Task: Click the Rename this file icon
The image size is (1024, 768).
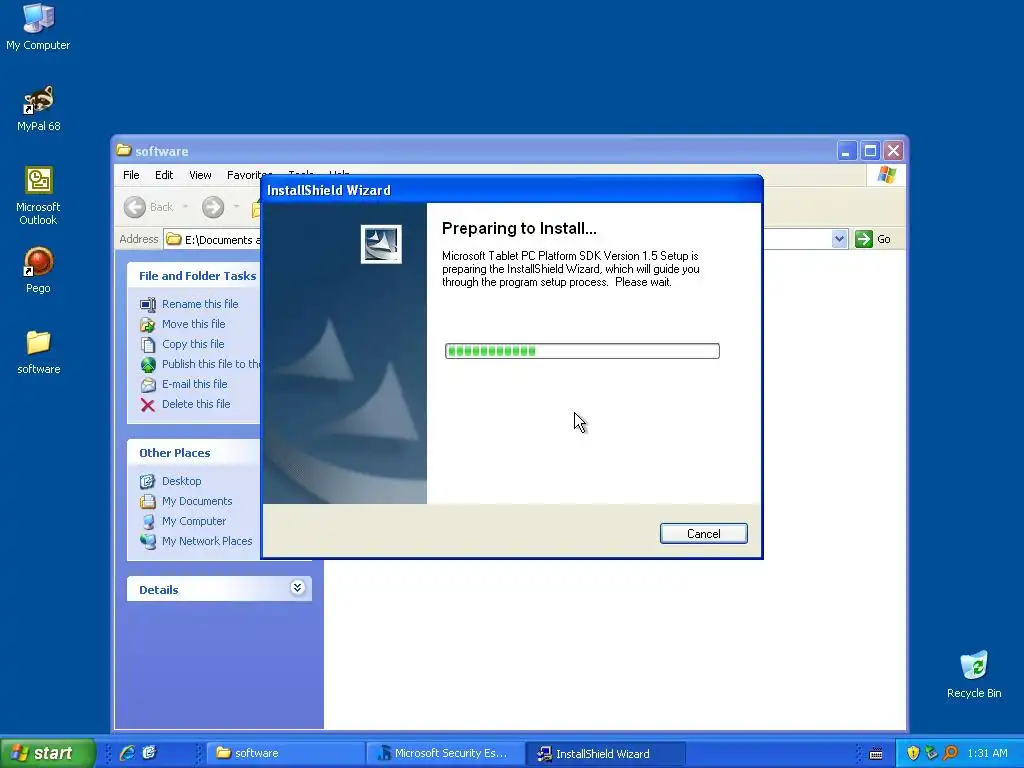Action: coord(148,304)
